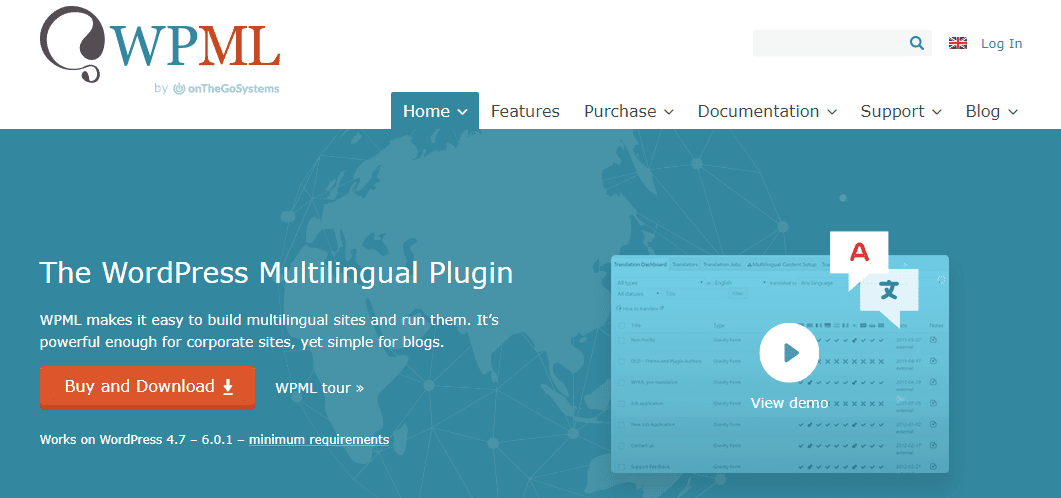1061x498 pixels.
Task: Click the WPML description paragraph
Action: click(269, 330)
